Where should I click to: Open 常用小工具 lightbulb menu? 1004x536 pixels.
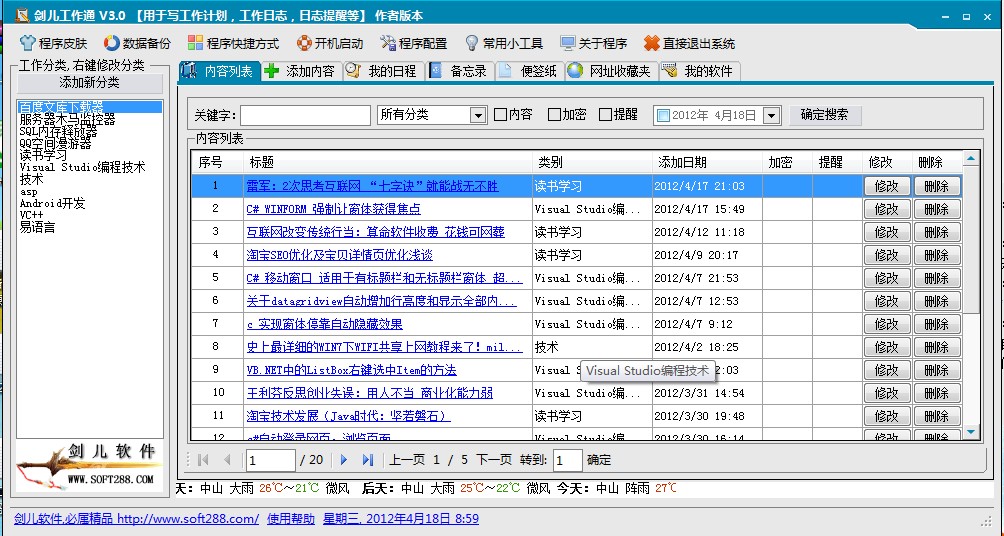(x=503, y=44)
